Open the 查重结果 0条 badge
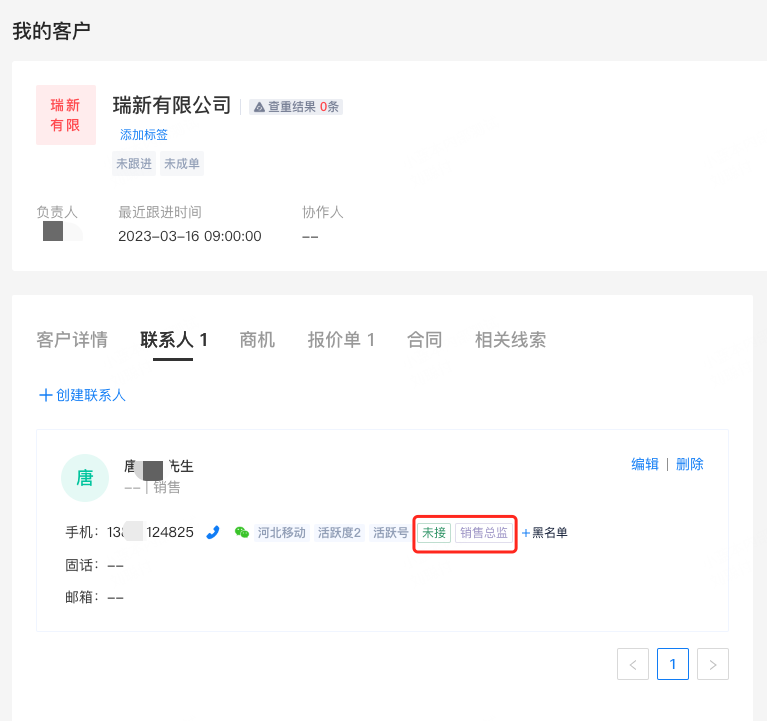 (296, 106)
